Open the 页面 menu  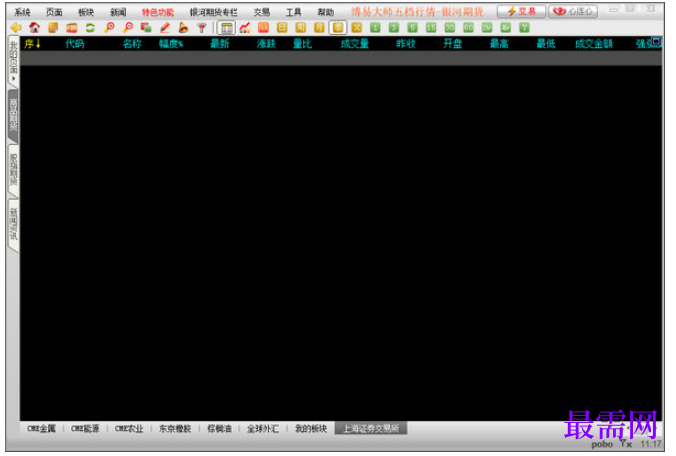[x=54, y=12]
